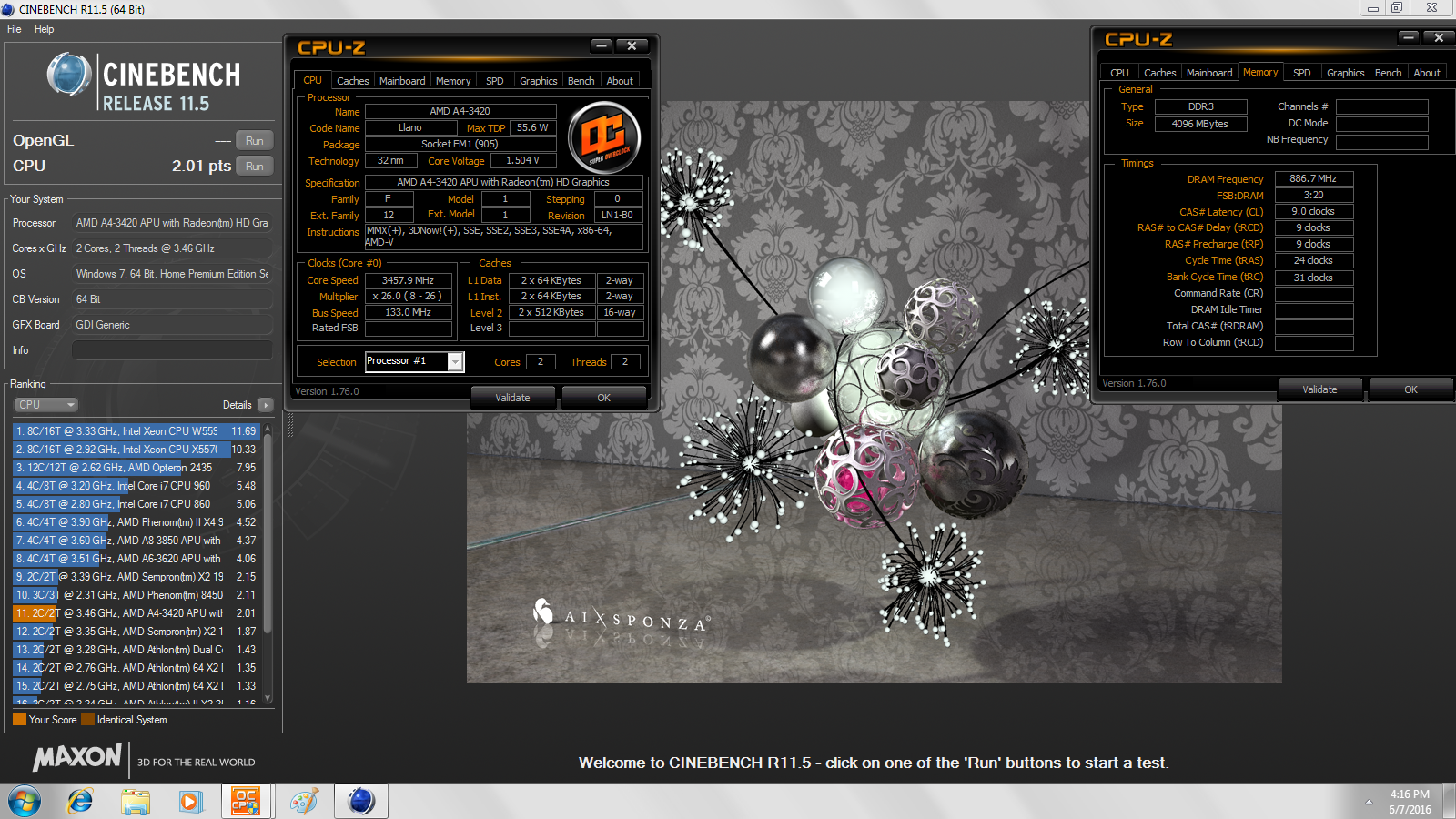The height and width of the screenshot is (819, 1456).
Task: Click the Core Speed value 3457.9 MHz
Action: (x=408, y=280)
